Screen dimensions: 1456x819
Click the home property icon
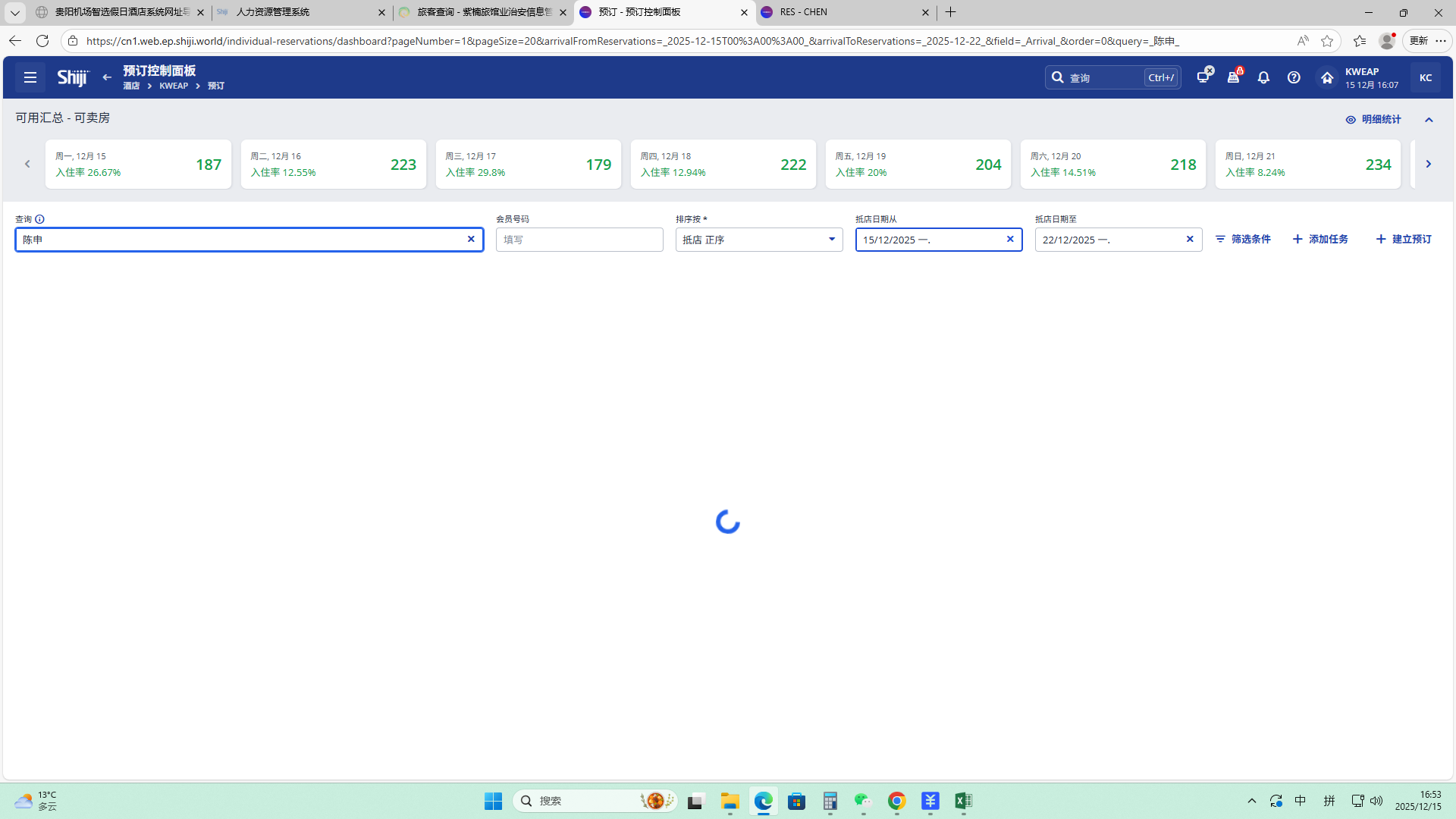pyautogui.click(x=1327, y=77)
